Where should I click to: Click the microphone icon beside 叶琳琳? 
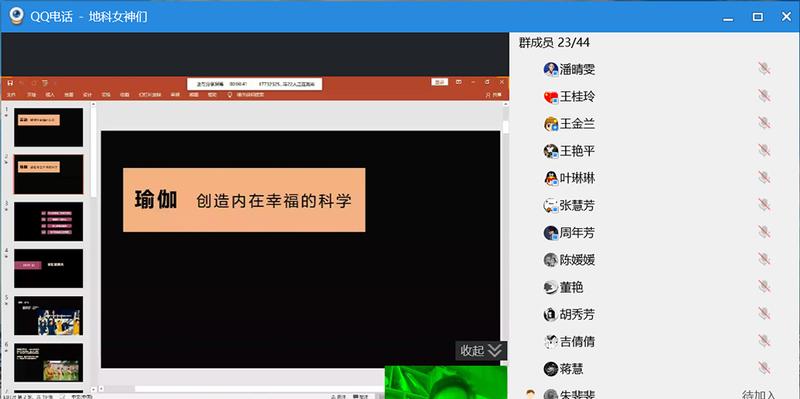point(764,178)
